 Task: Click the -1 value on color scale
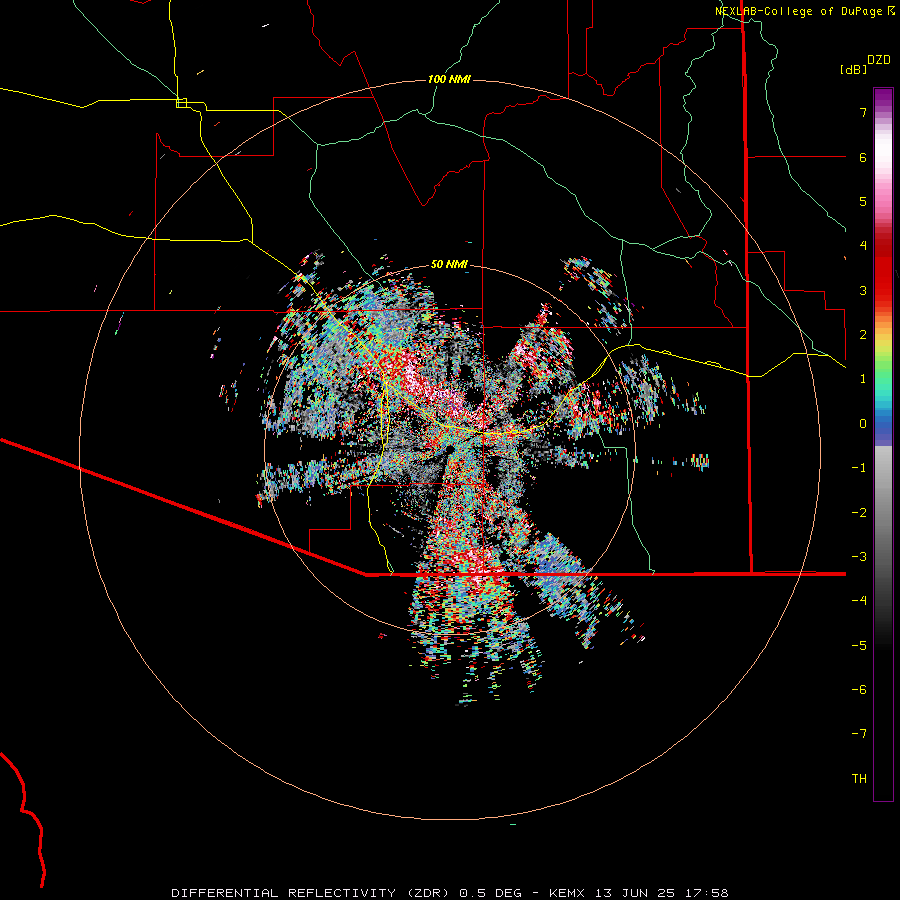point(859,468)
